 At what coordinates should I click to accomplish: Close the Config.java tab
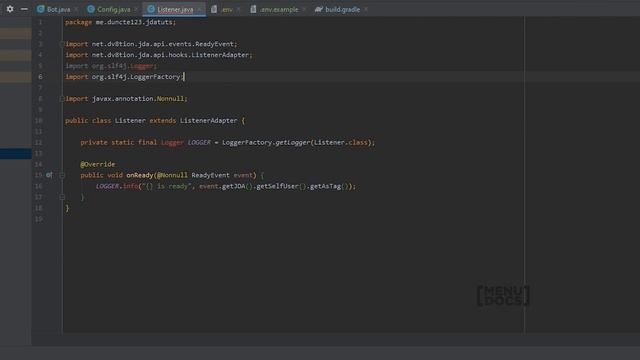pyautogui.click(x=136, y=9)
